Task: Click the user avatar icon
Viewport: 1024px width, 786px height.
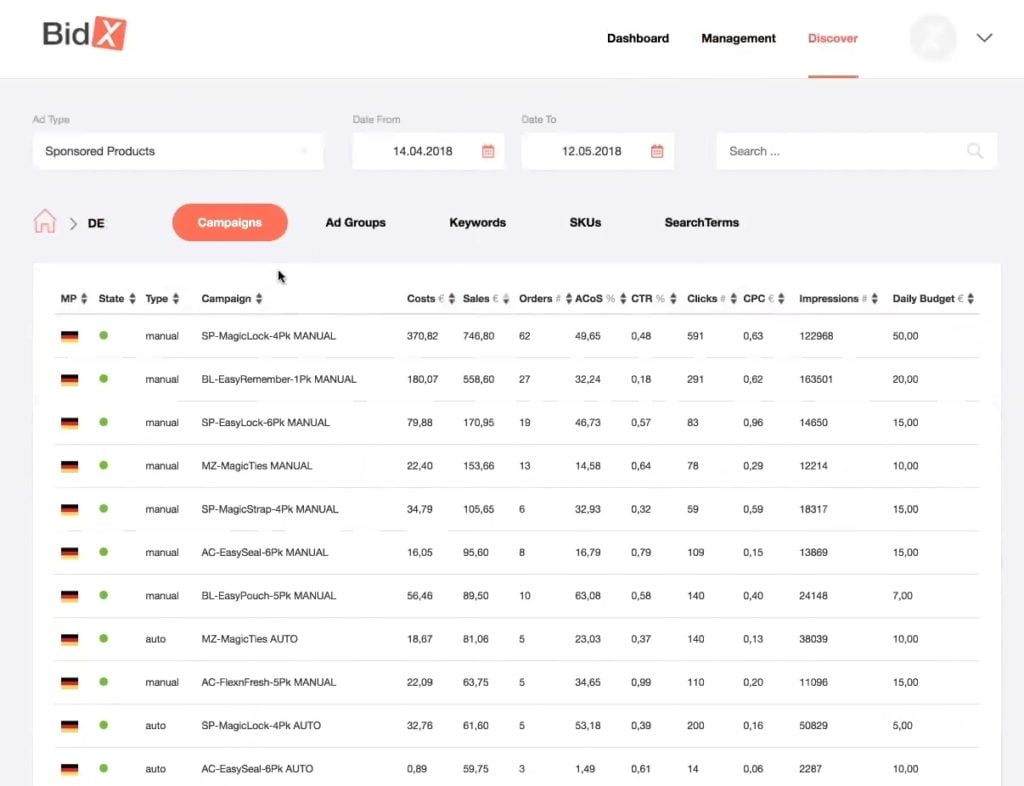Action: (933, 38)
